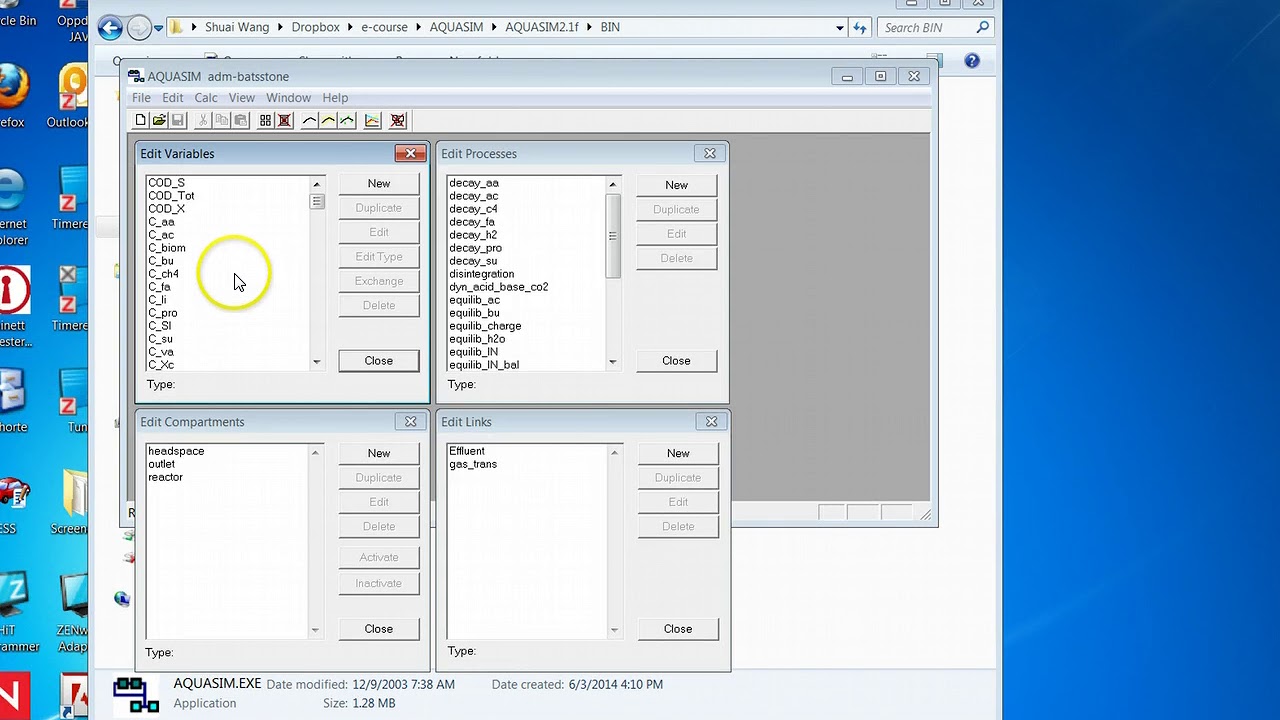Click scroll-down arrow of compartments list

point(315,630)
